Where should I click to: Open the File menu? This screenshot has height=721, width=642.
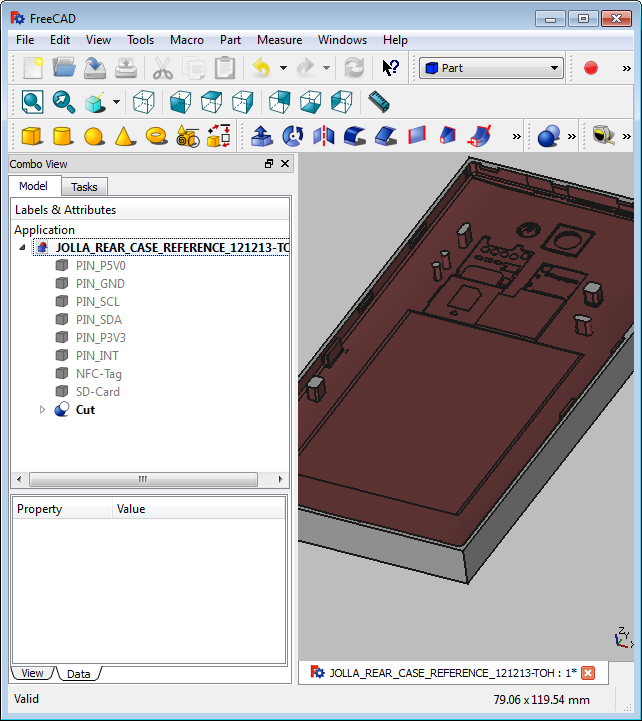(25, 40)
